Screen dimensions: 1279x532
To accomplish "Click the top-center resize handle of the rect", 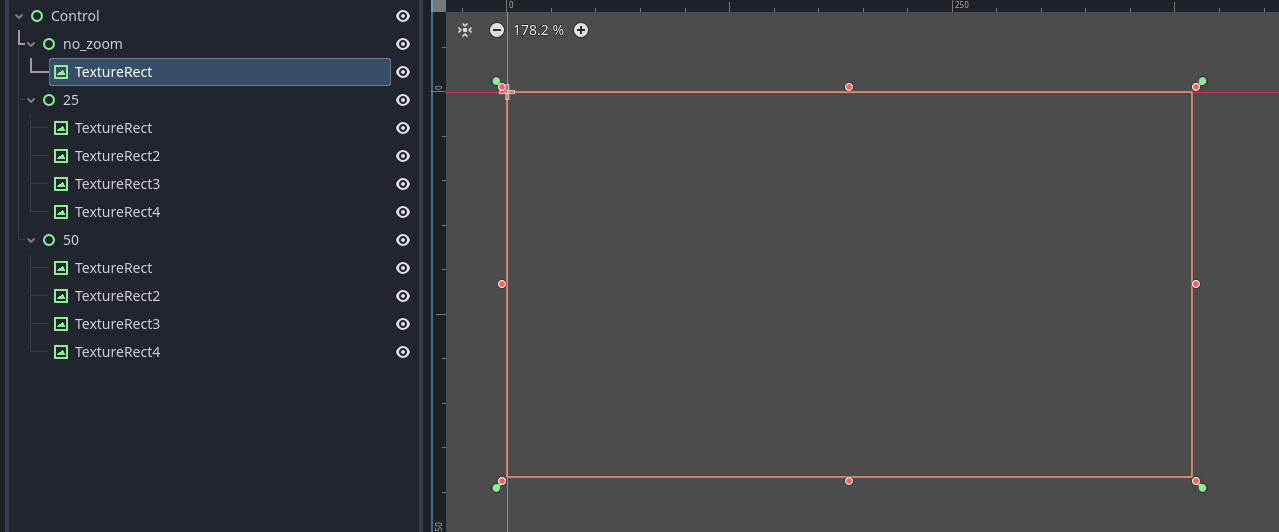I will coord(849,87).
